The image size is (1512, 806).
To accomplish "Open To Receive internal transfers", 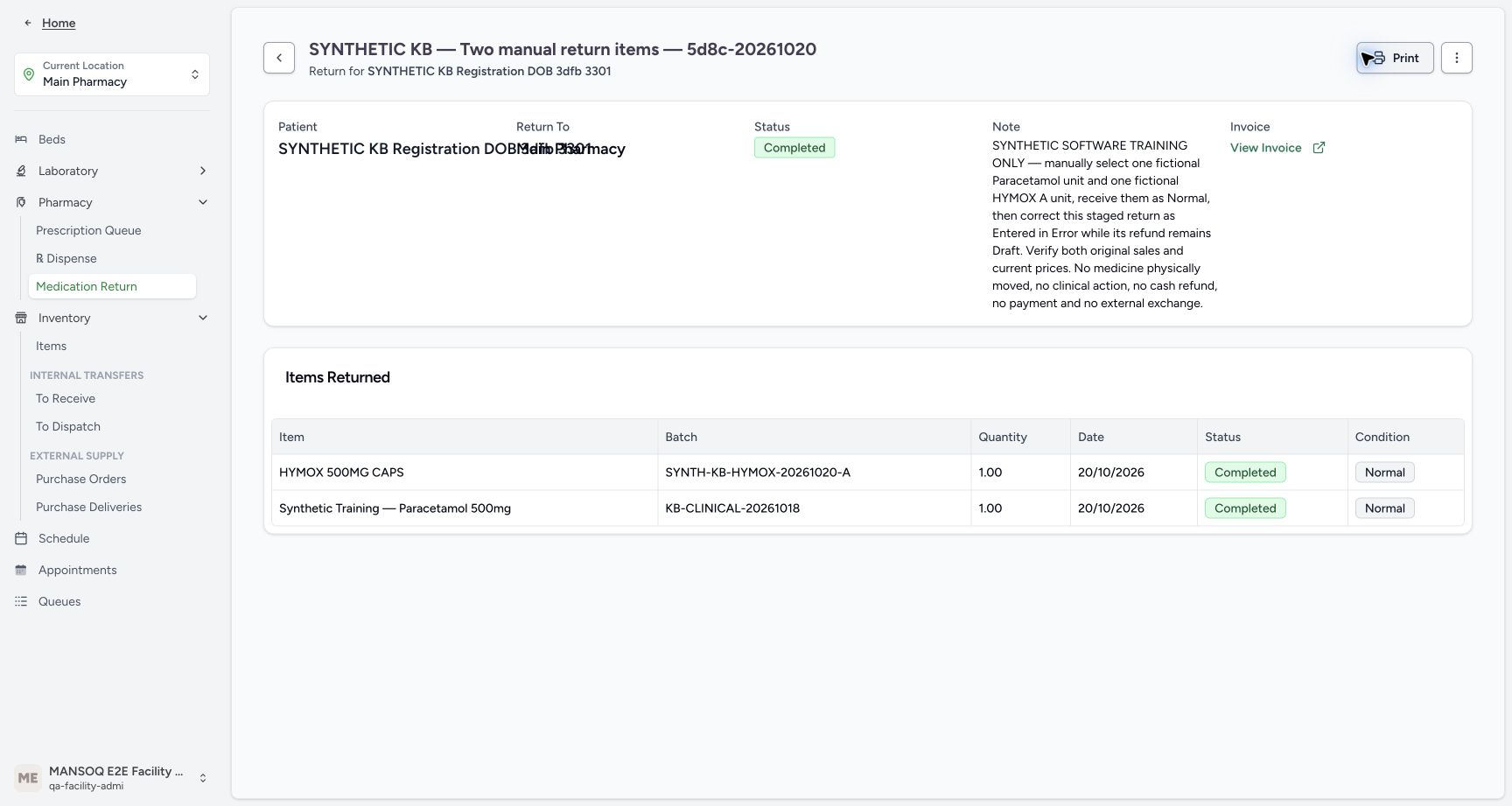I will click(x=66, y=398).
